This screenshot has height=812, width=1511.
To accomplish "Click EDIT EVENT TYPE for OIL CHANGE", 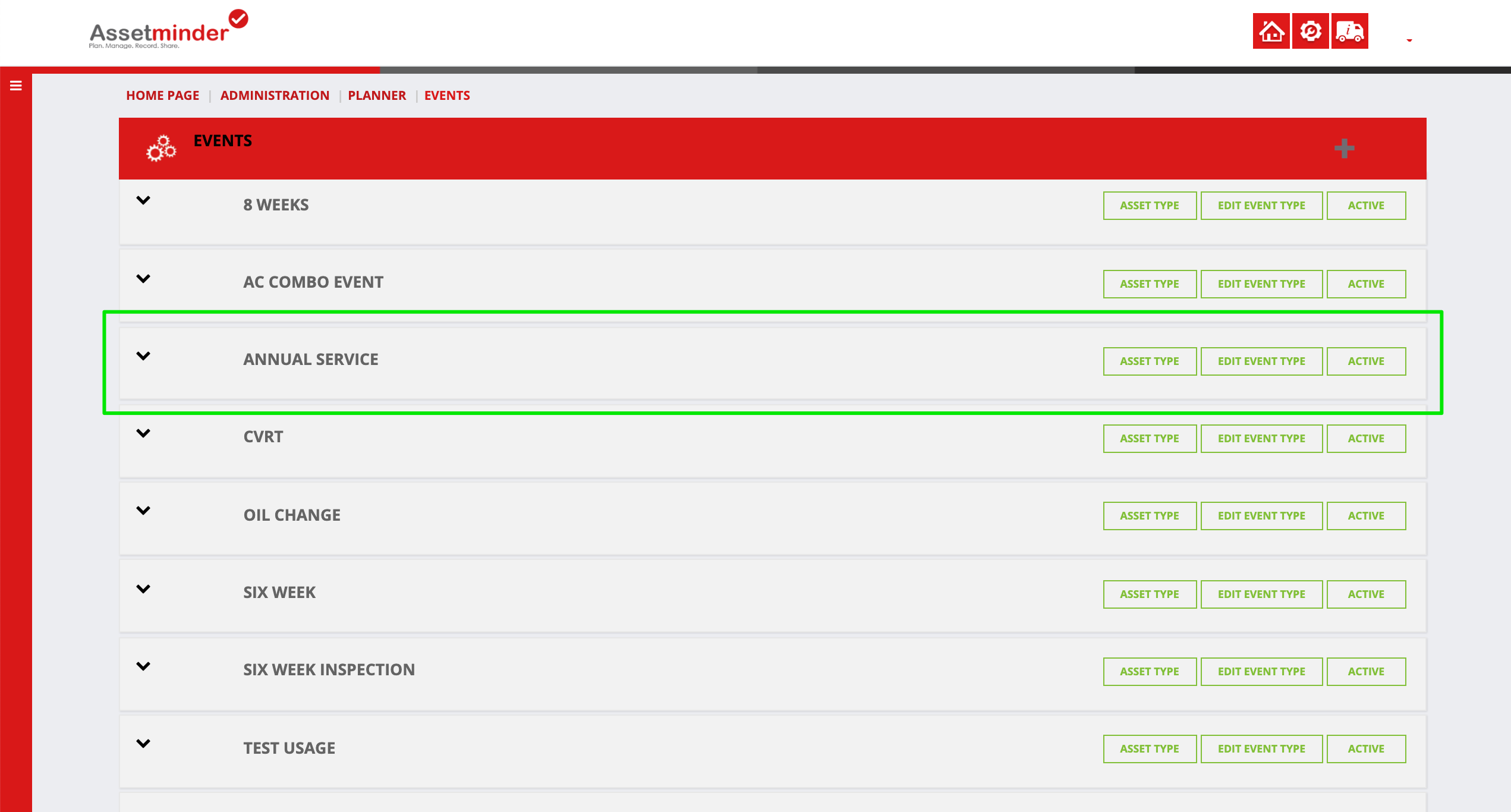I will [x=1261, y=516].
